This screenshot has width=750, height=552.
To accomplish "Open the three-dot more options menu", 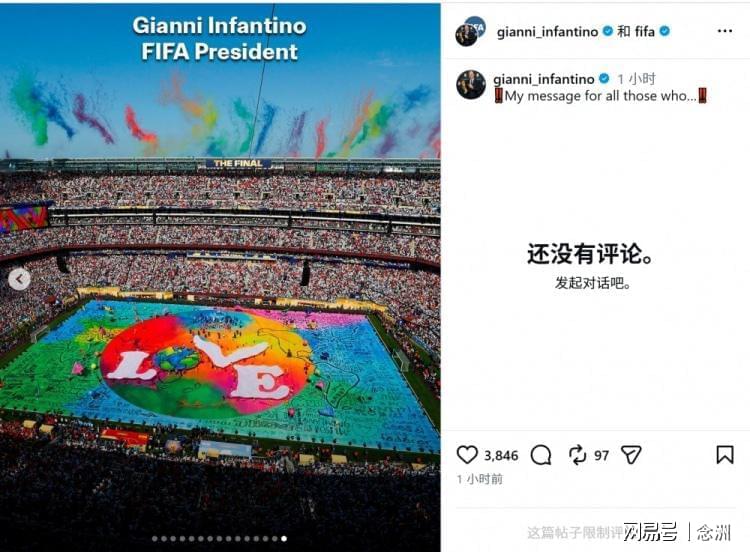I will click(725, 31).
